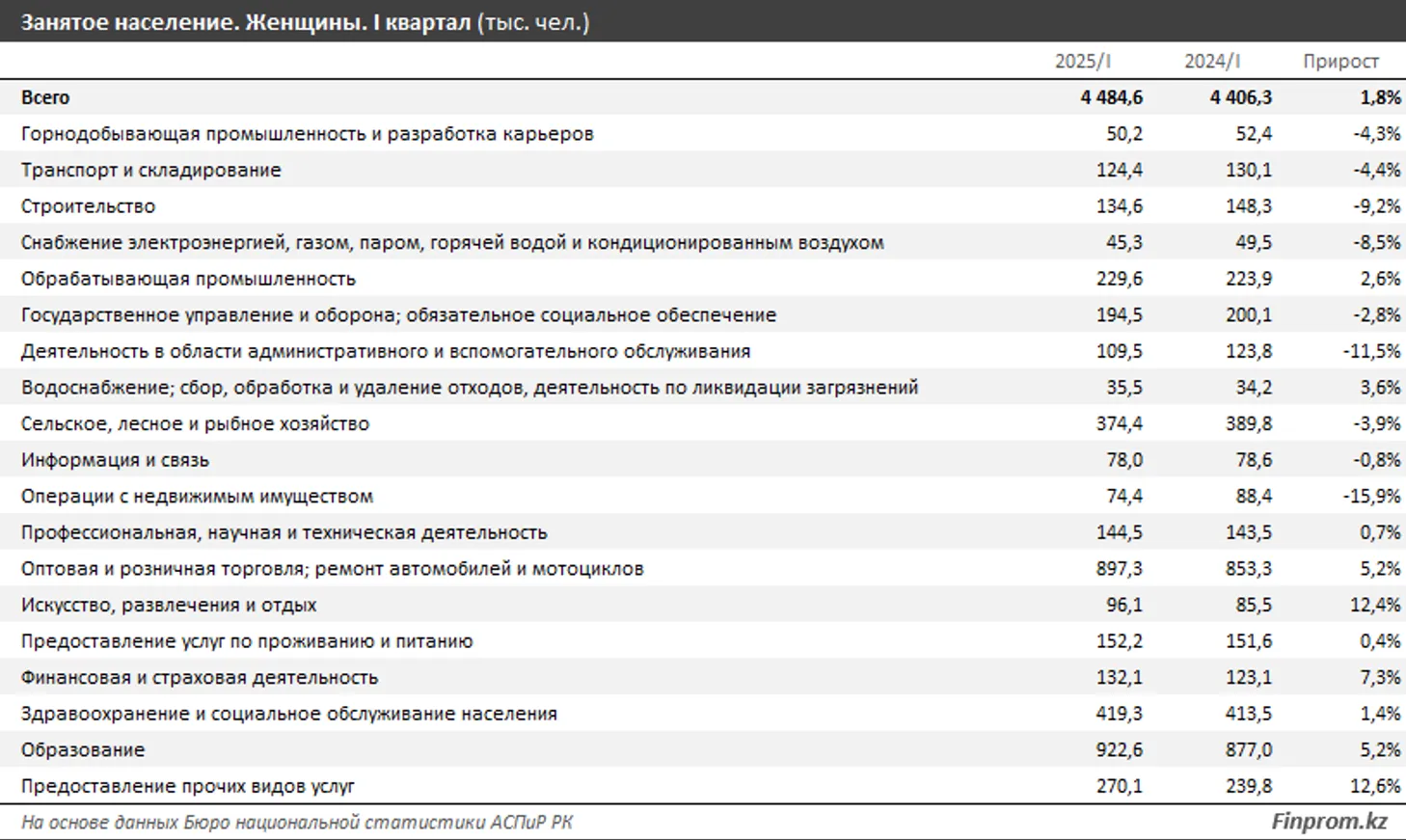
Task: Select the "Транспорт и складирование" row
Action: pos(151,170)
